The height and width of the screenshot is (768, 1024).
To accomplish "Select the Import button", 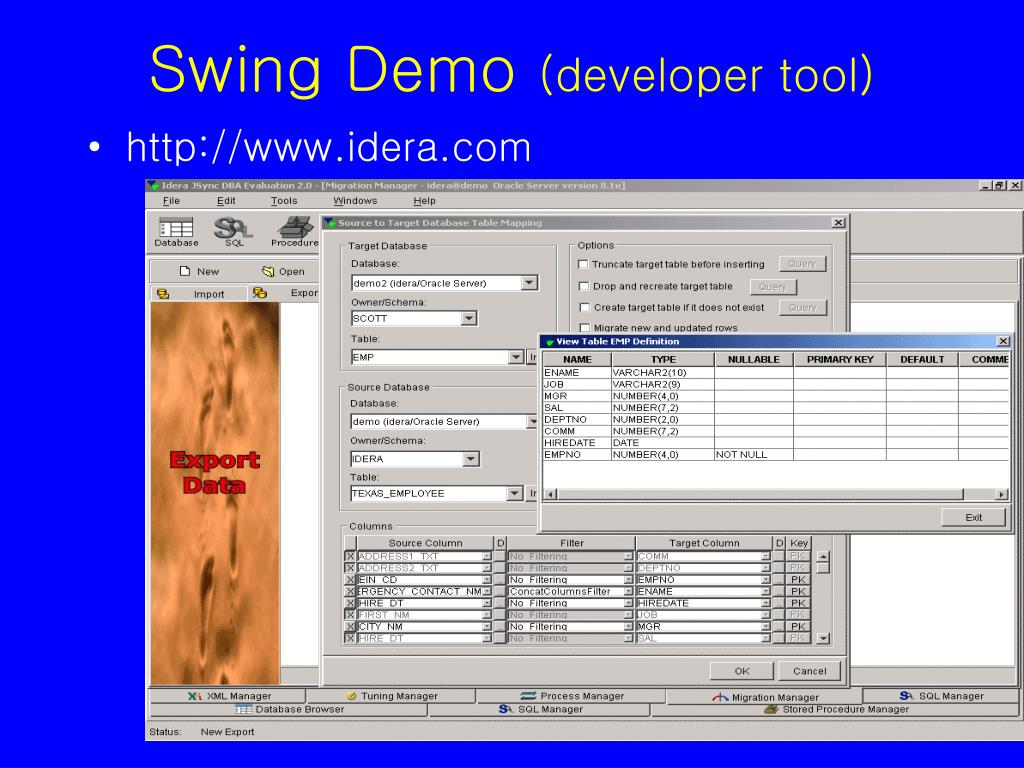I will [199, 294].
